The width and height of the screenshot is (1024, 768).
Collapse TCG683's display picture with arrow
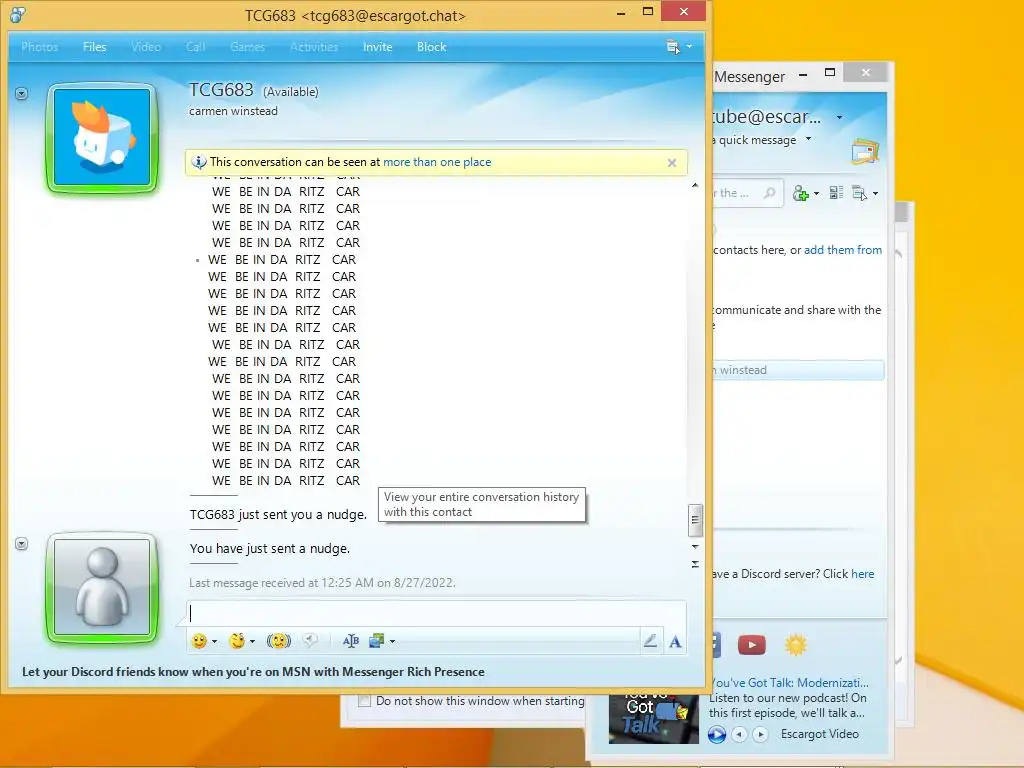(x=22, y=94)
